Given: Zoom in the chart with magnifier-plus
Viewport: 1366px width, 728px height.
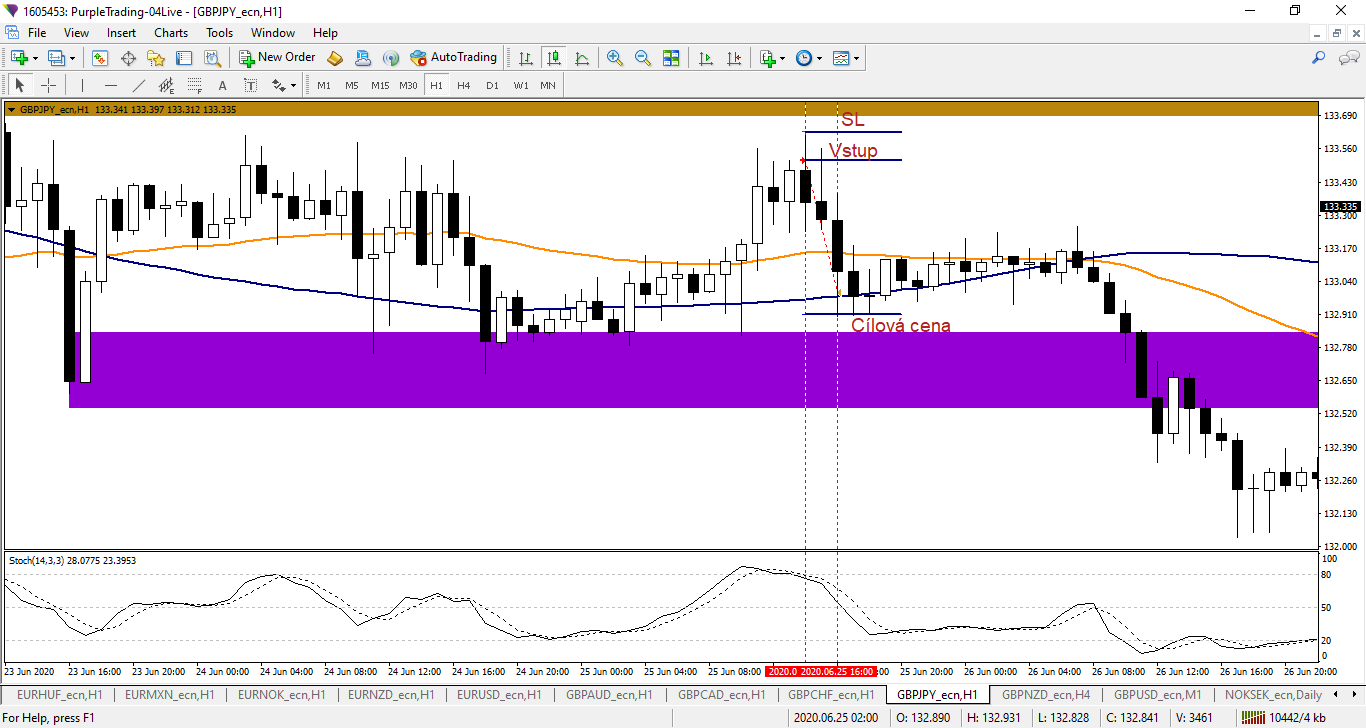Looking at the screenshot, I should [x=615, y=58].
